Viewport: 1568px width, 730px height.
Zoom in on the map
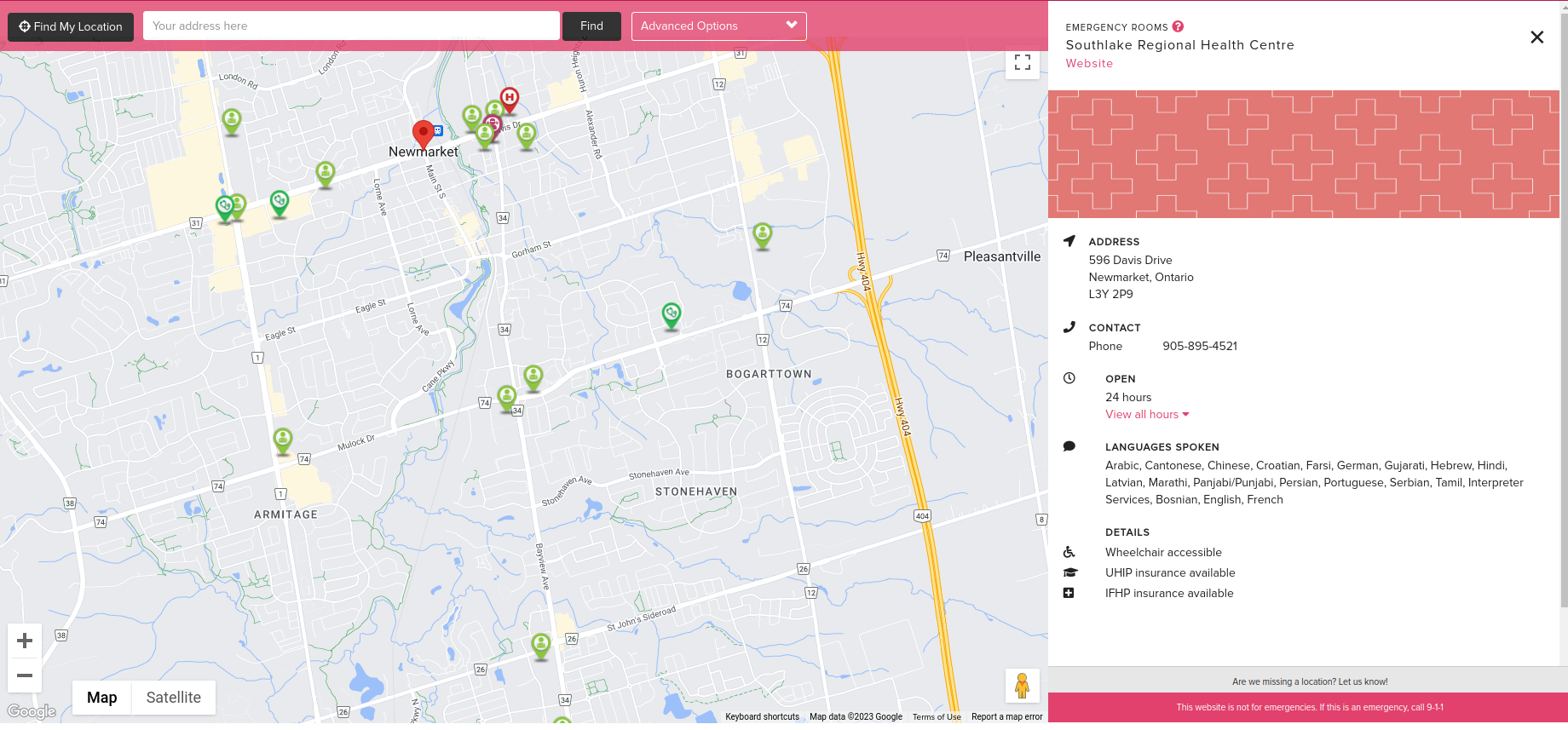click(x=25, y=641)
